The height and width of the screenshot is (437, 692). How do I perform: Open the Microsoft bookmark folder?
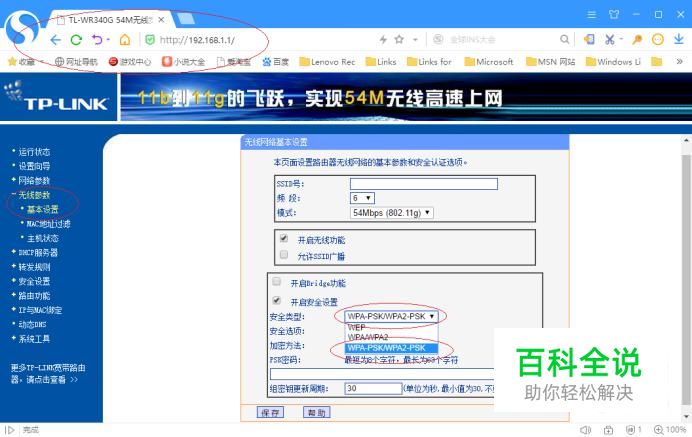pyautogui.click(x=489, y=62)
